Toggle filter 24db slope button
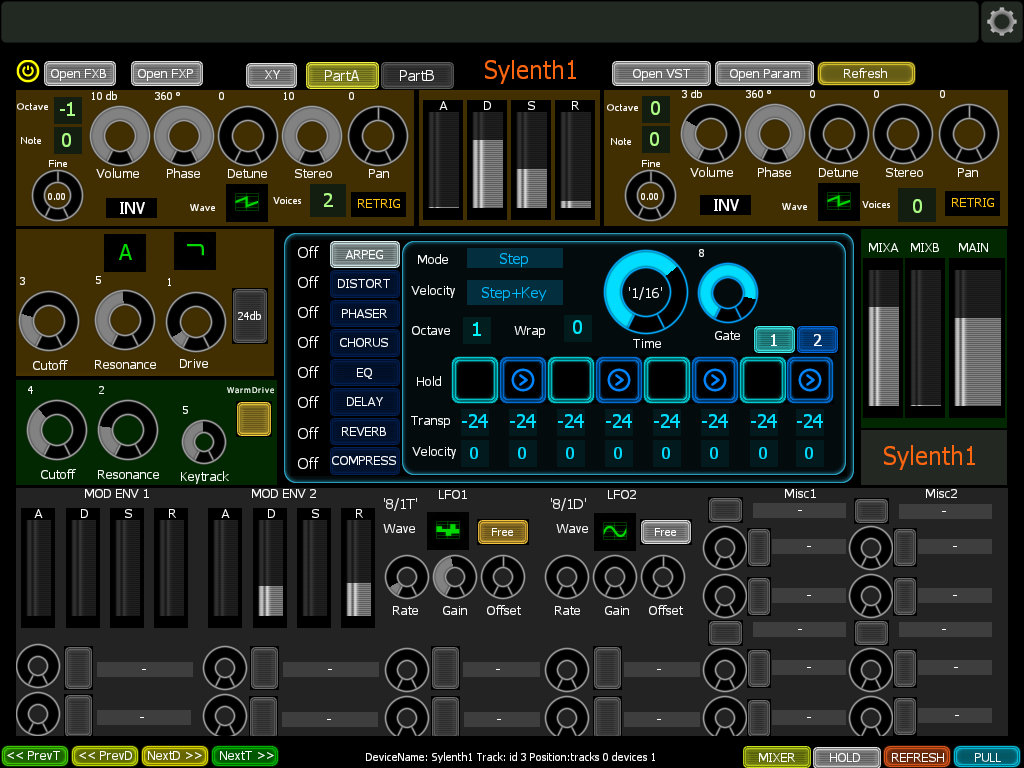The image size is (1024, 768). coord(250,316)
